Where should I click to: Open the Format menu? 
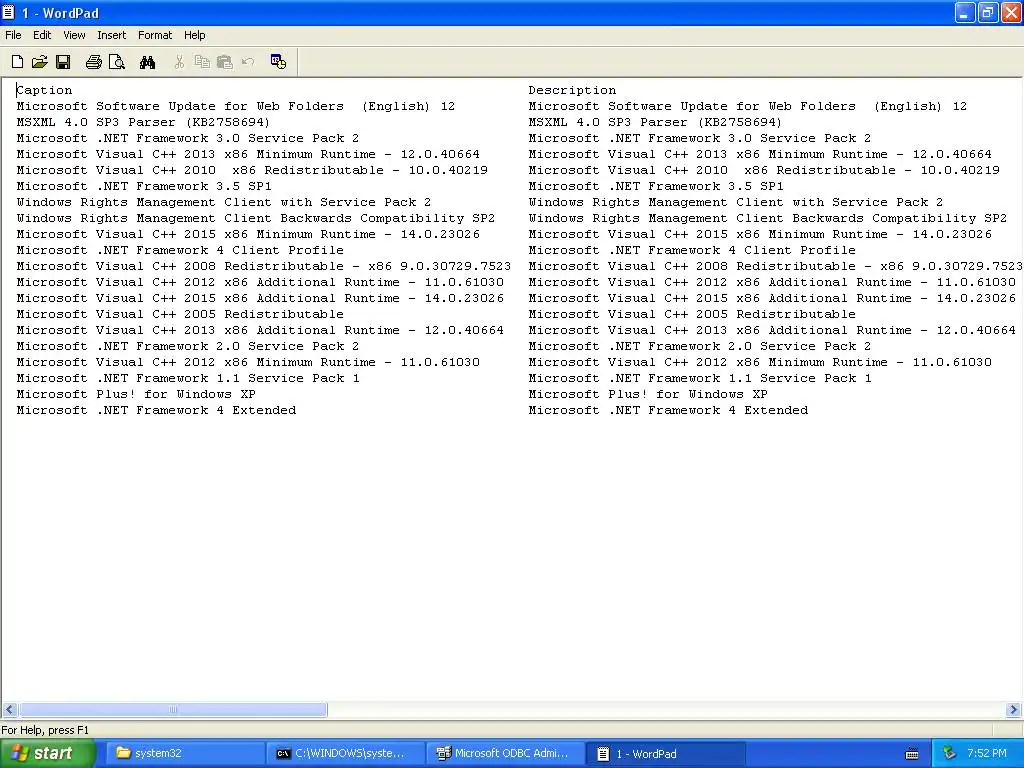(155, 35)
